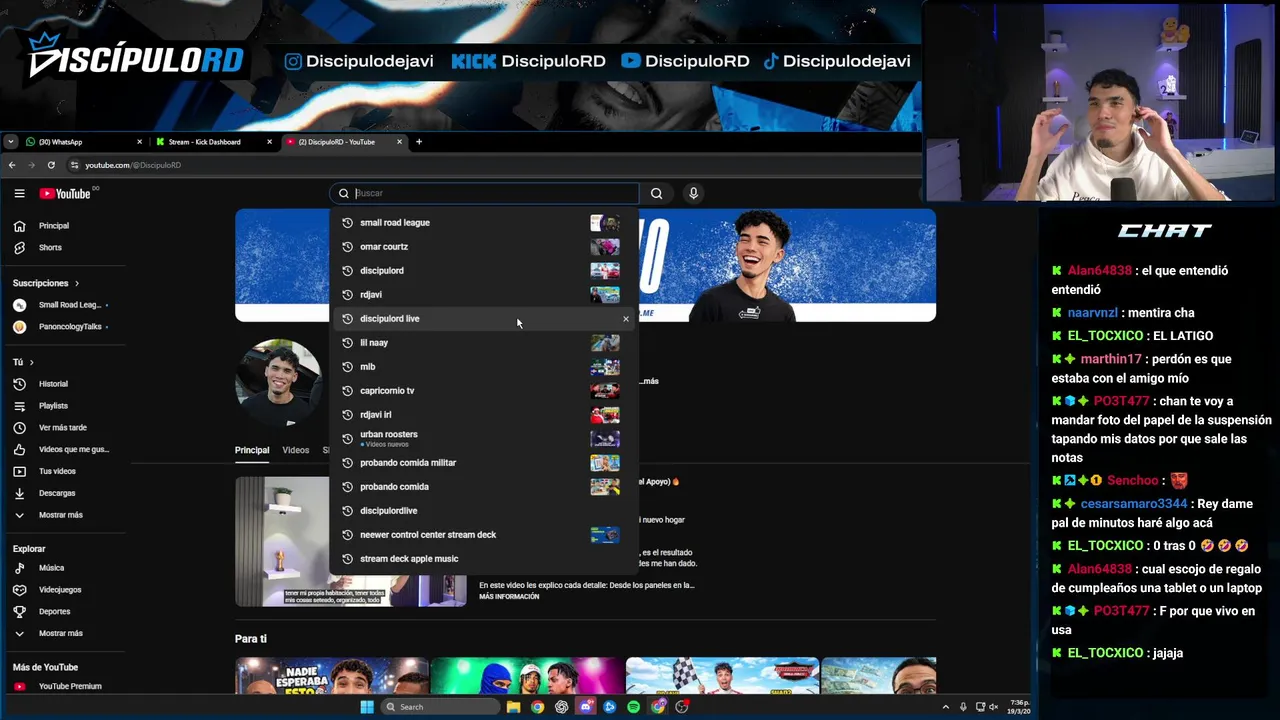Open the tab search dropdown arrow
This screenshot has height=720, width=1280.
10,142
